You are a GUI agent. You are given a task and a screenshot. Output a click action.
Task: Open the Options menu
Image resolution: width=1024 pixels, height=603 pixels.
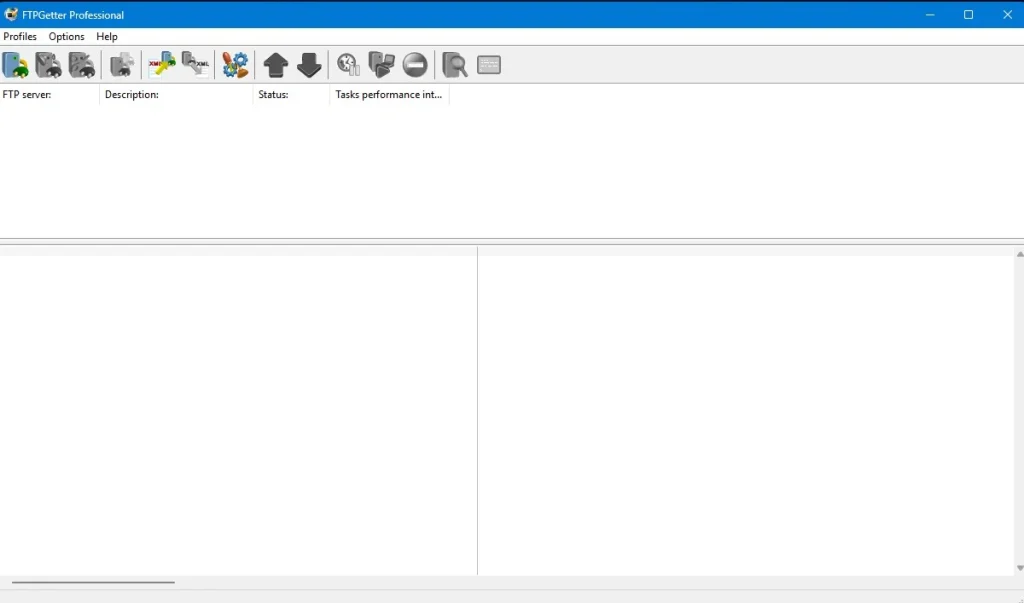coord(67,37)
